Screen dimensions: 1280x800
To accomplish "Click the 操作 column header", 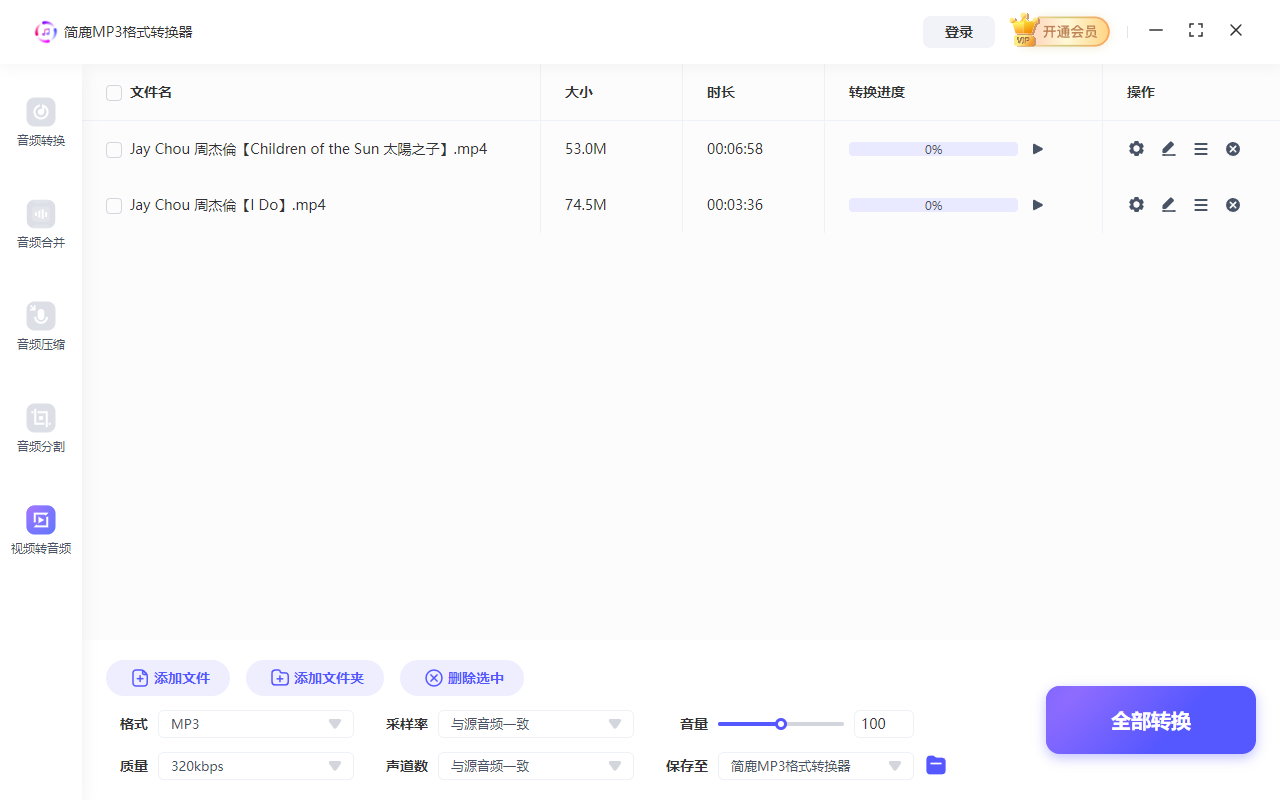I will tap(1141, 92).
